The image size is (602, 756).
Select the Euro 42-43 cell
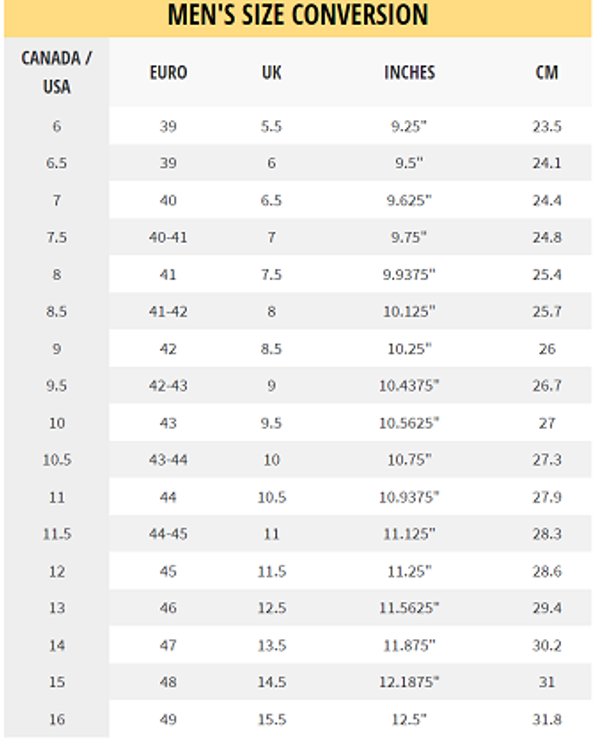tap(168, 386)
